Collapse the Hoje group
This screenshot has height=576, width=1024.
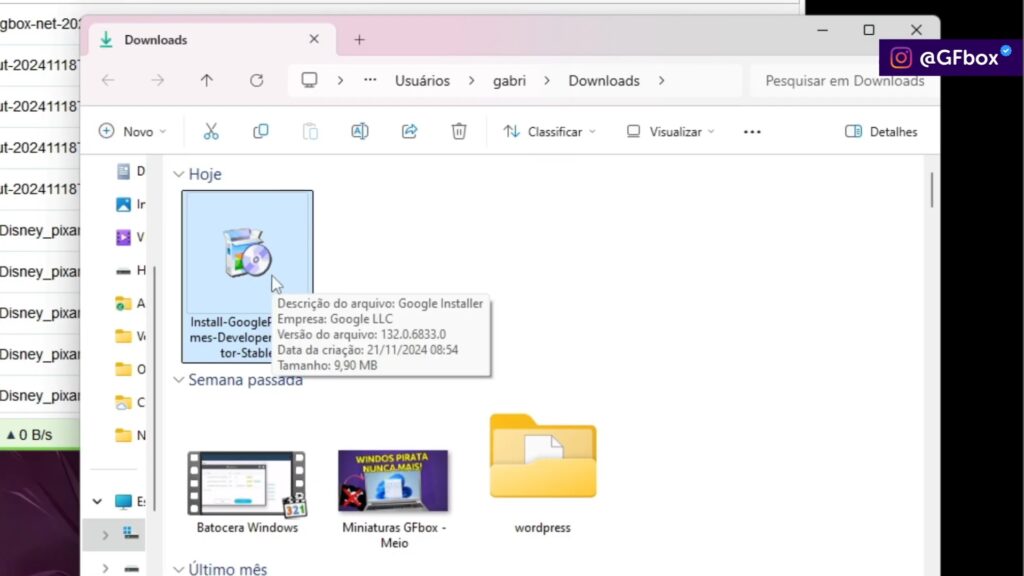pyautogui.click(x=178, y=174)
